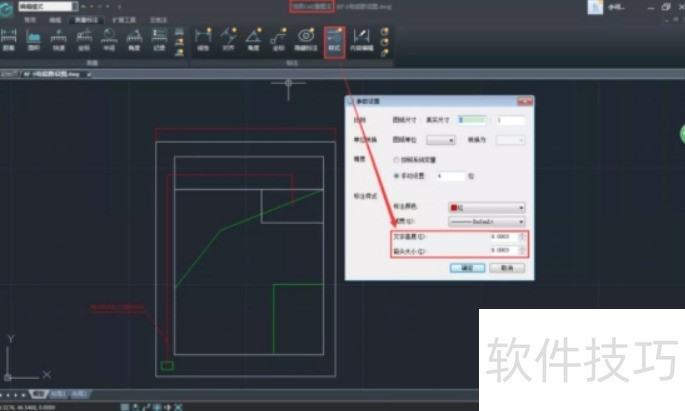Switch to the extended tools ribbon tab
This screenshot has height=411, width=685.
pos(124,20)
